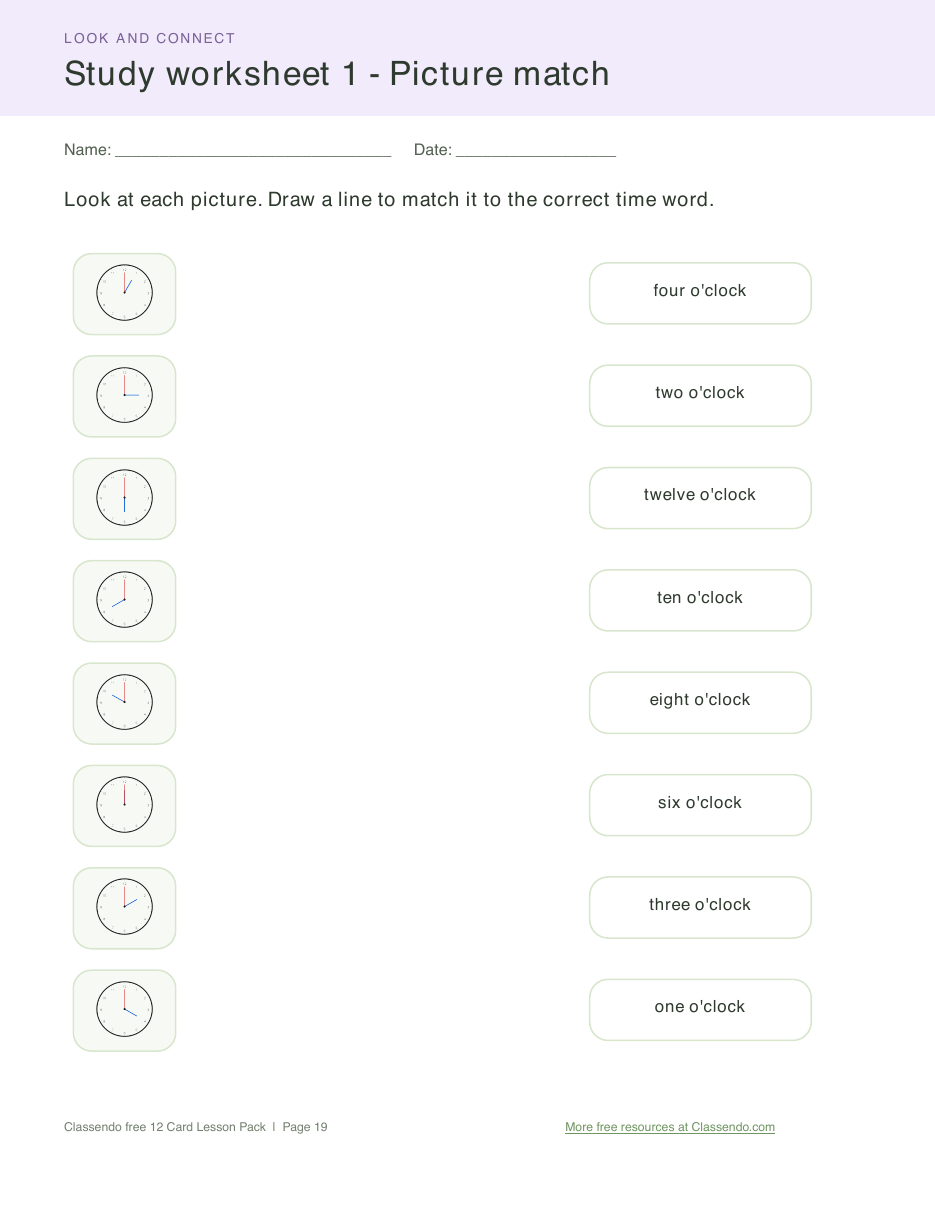Pick the "six o'clock" word box
Screen dimensions: 935x1210
(x=700, y=805)
